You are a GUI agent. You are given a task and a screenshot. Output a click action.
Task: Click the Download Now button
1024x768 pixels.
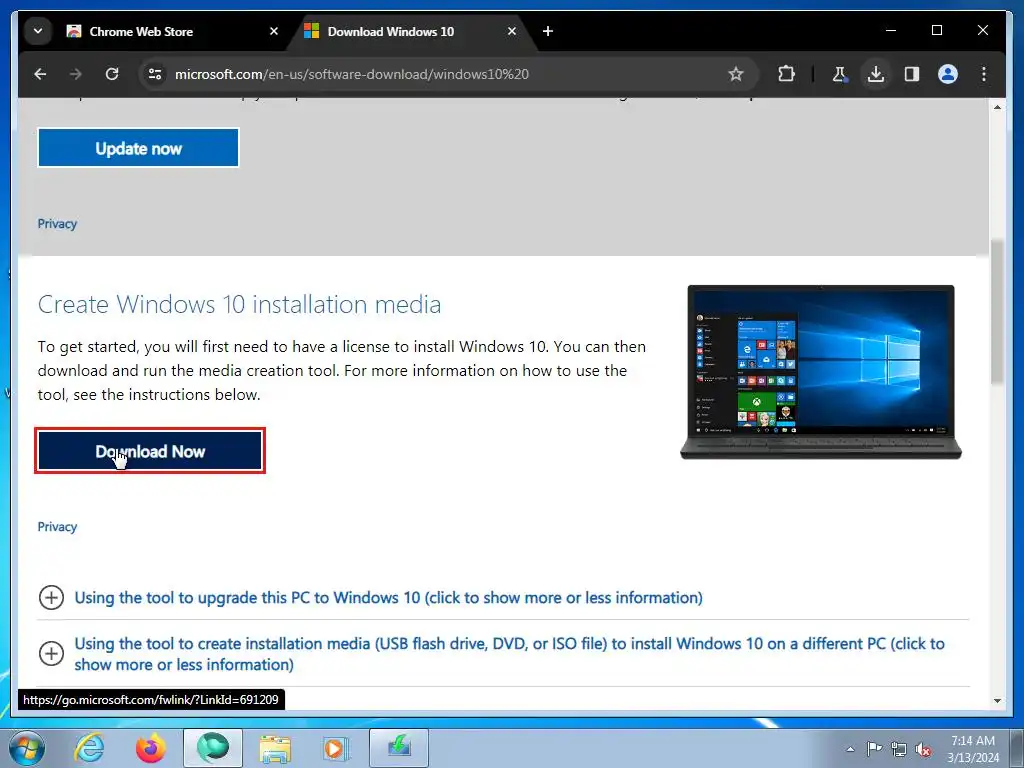[150, 451]
